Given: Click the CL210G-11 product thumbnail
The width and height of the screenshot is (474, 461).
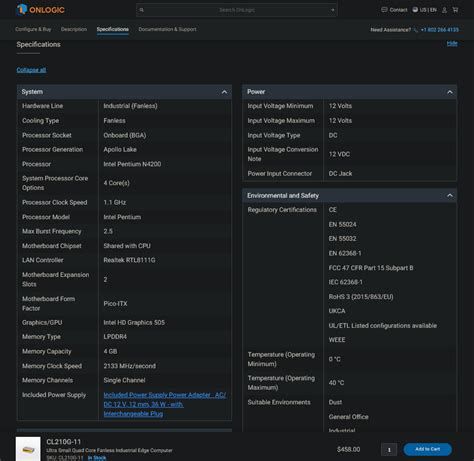Looking at the screenshot, I should tap(28, 449).
